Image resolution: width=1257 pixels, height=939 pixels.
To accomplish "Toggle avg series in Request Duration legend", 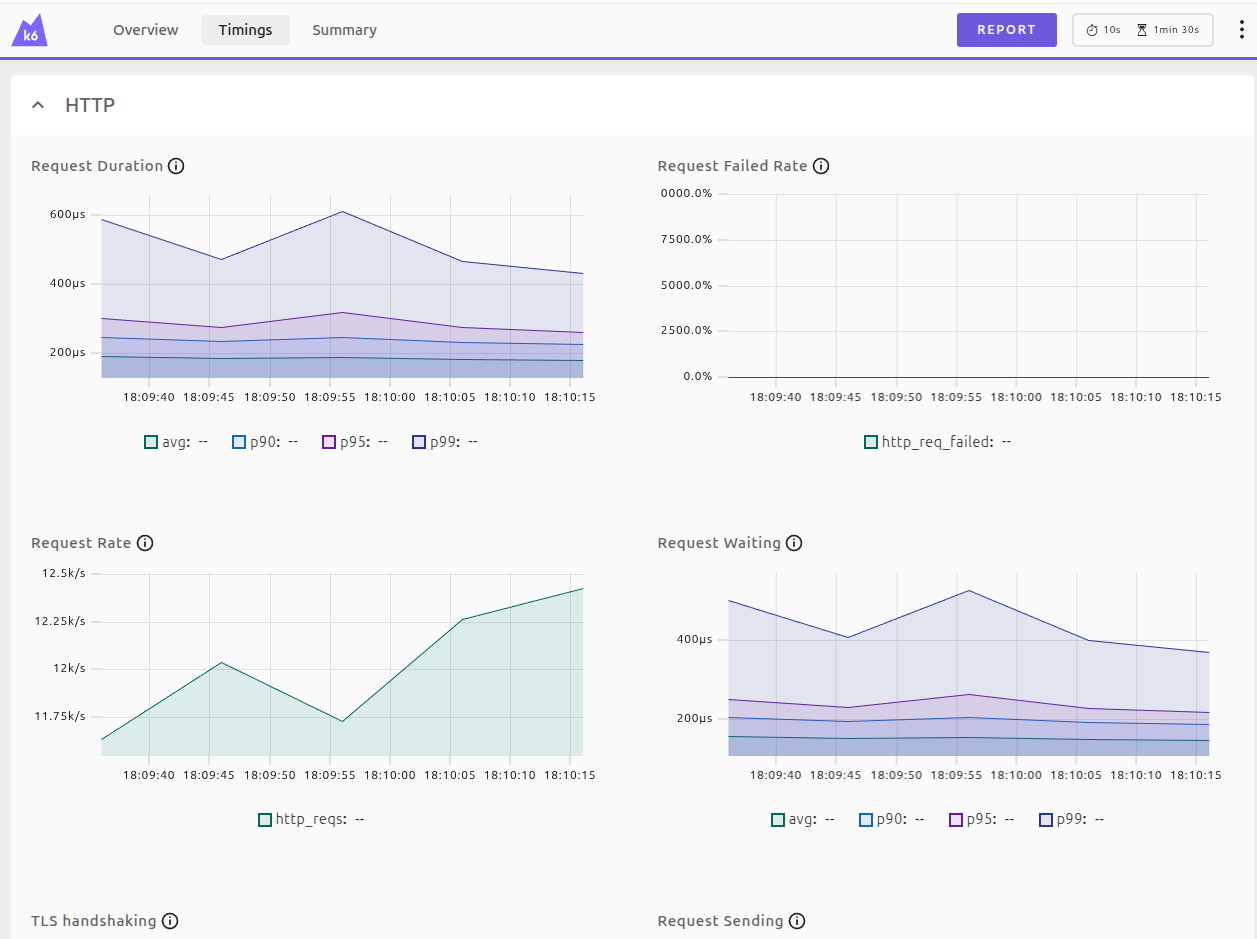I will (x=175, y=442).
